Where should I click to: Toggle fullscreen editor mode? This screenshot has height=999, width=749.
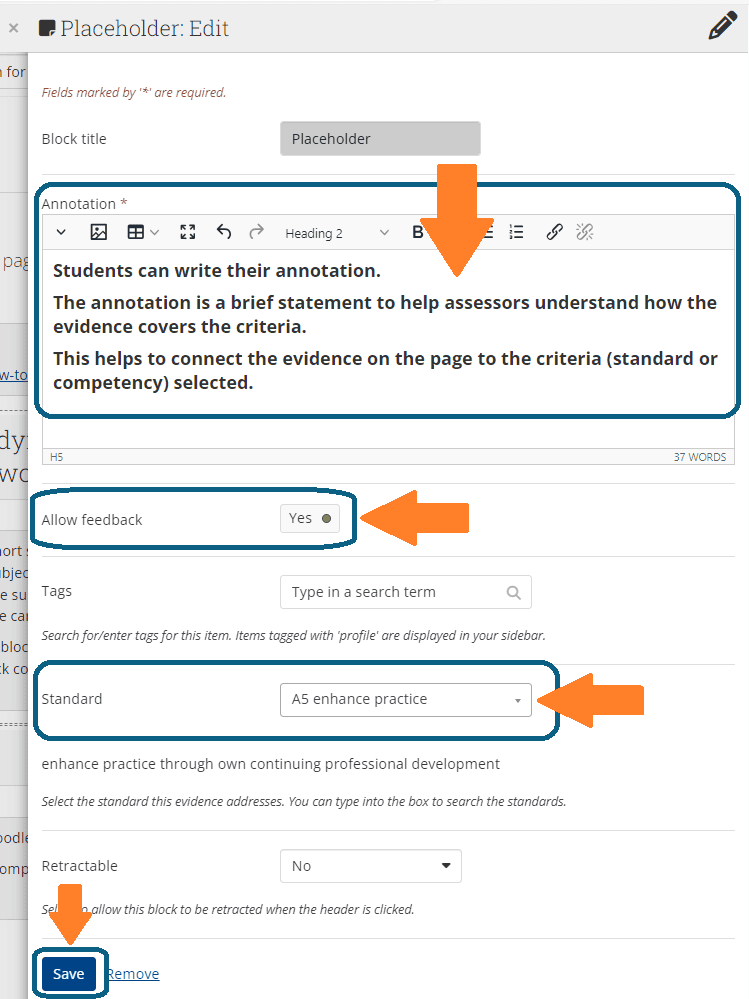[x=187, y=232]
